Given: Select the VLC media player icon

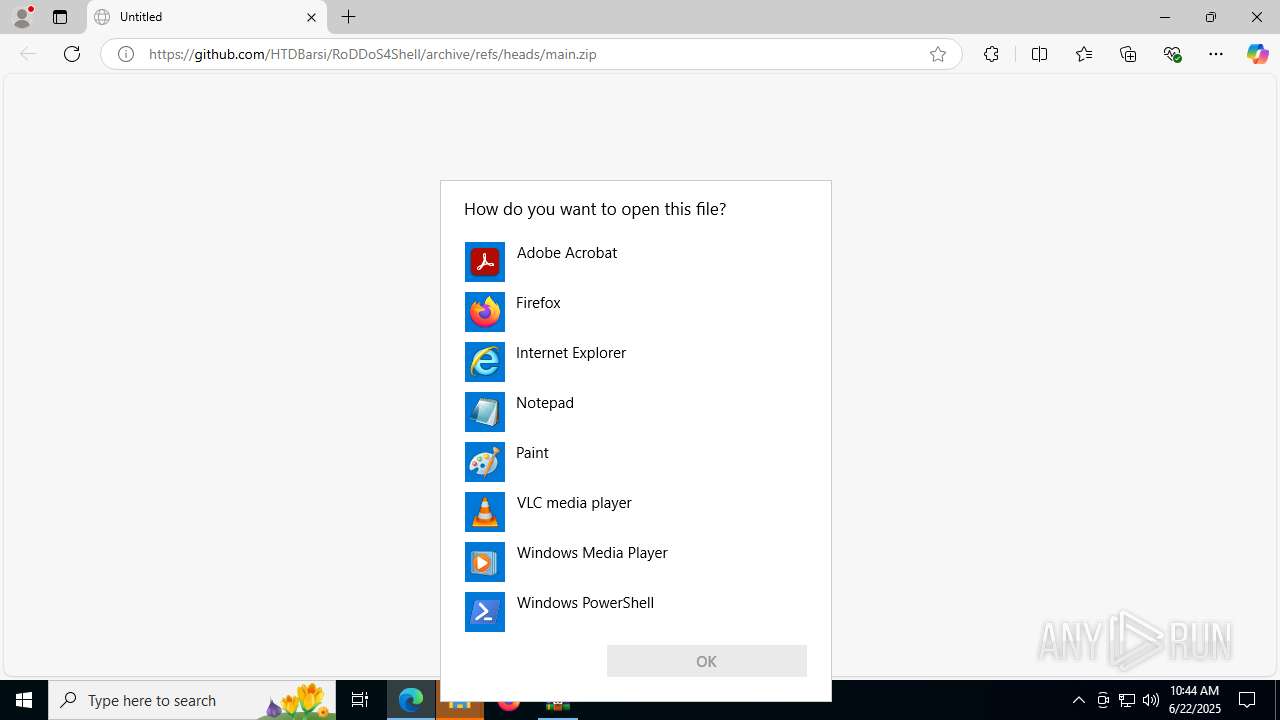Looking at the screenshot, I should click(485, 512).
